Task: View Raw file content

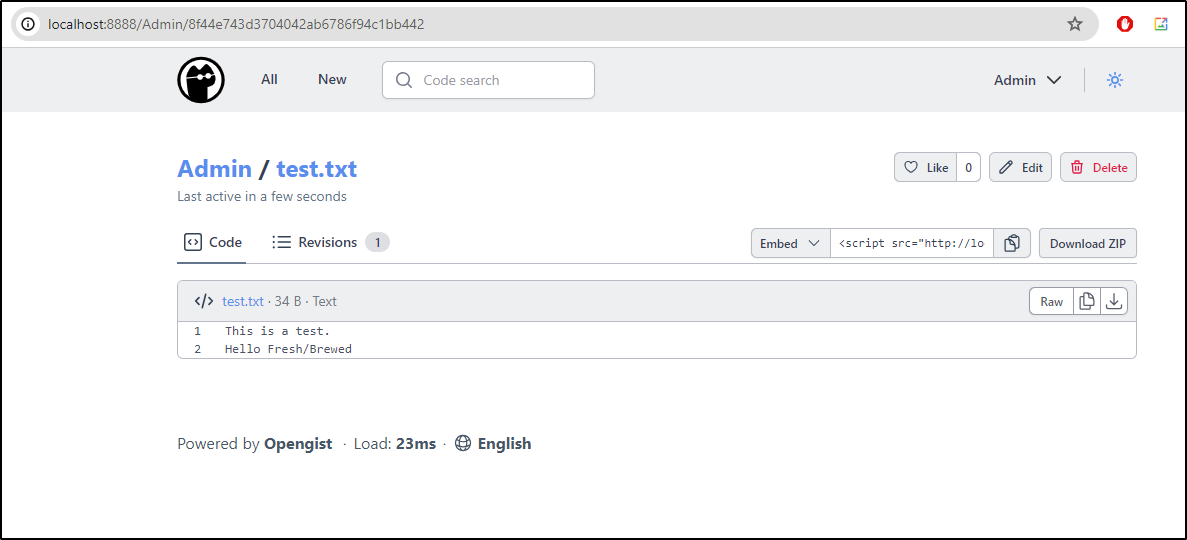Action: [x=1051, y=301]
